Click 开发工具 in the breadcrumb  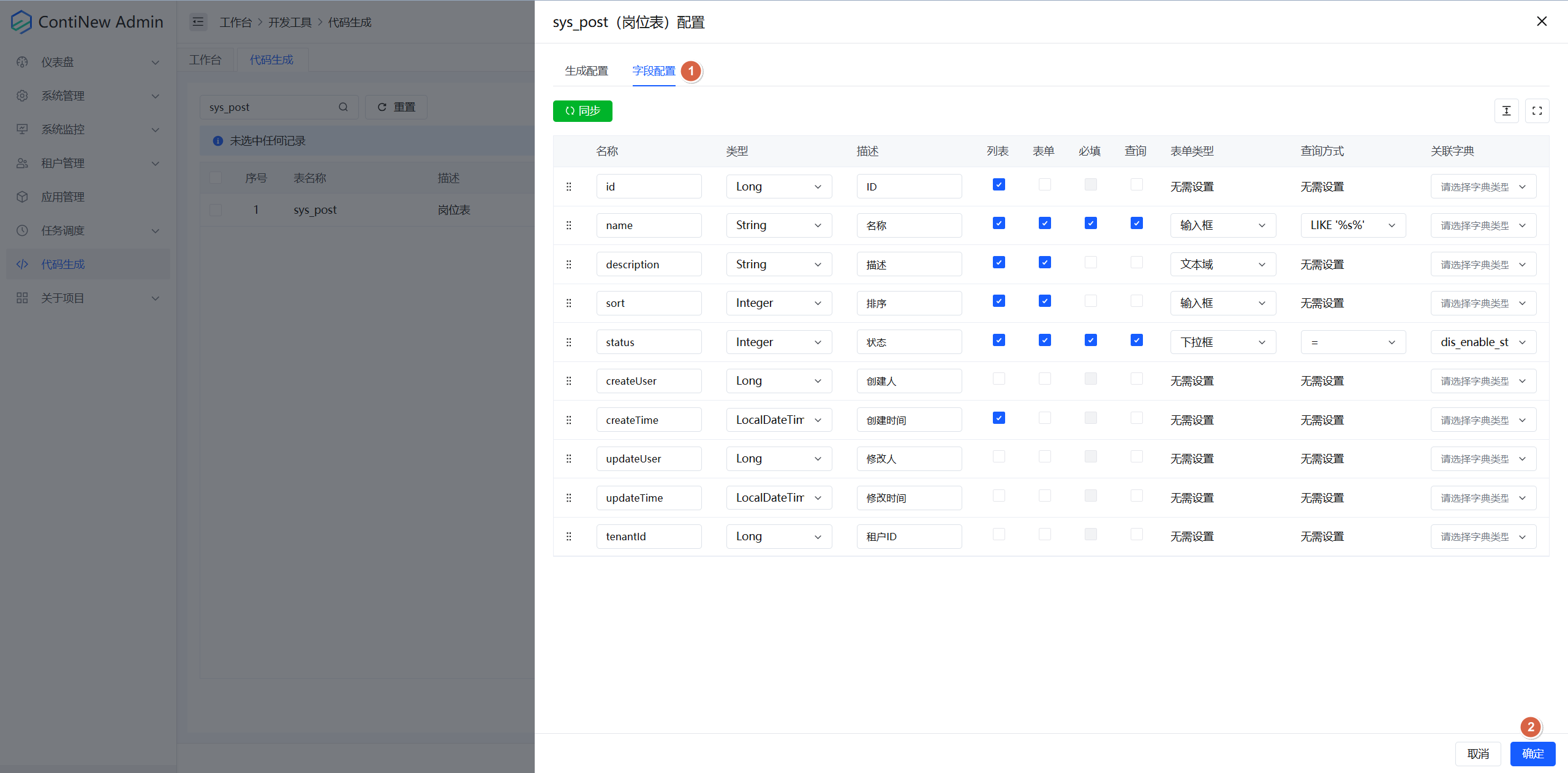click(290, 23)
